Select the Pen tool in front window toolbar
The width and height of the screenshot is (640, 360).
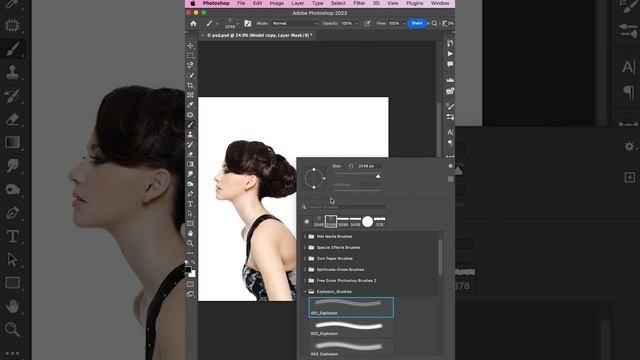190,194
